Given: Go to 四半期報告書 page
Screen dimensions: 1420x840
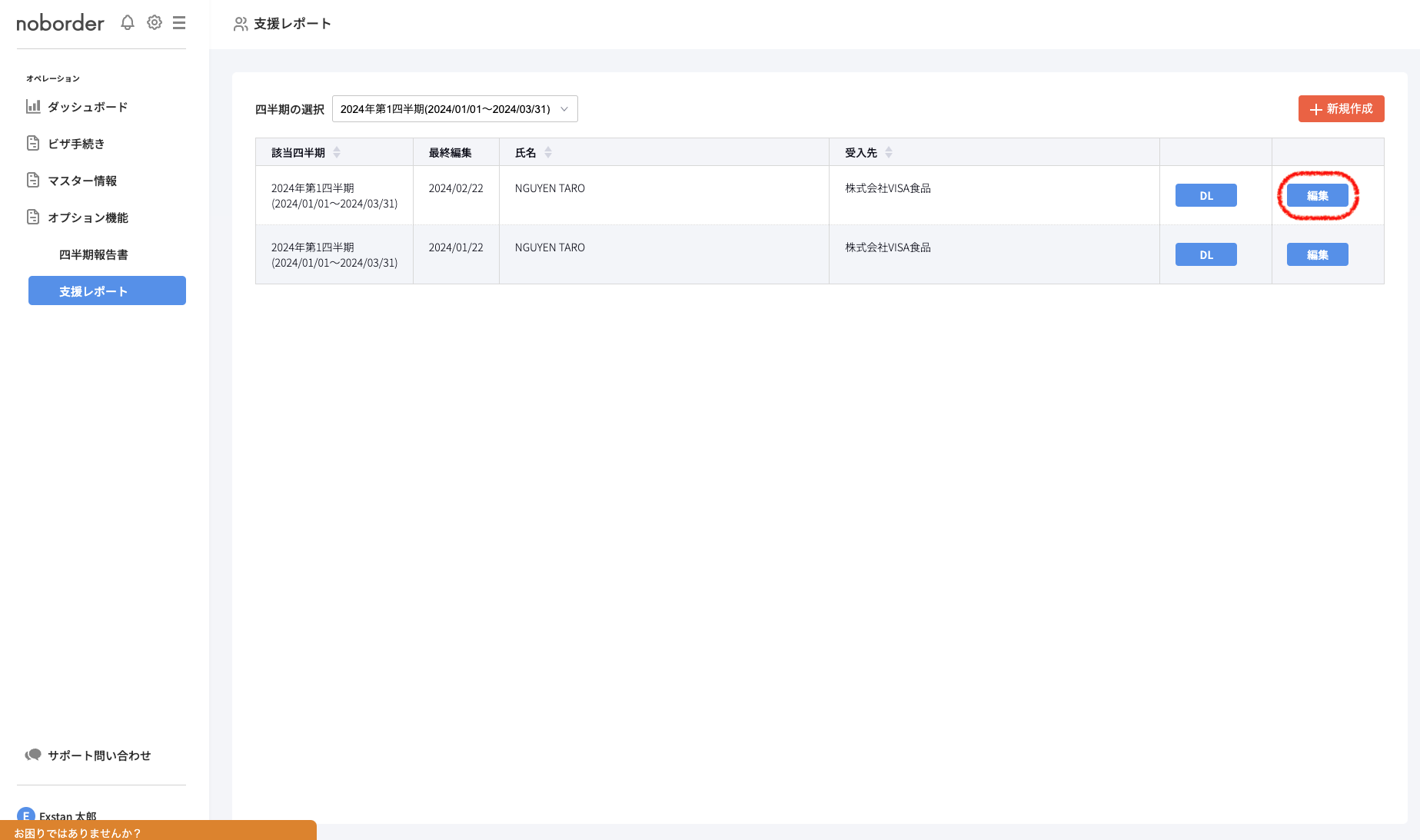Looking at the screenshot, I should pos(94,254).
